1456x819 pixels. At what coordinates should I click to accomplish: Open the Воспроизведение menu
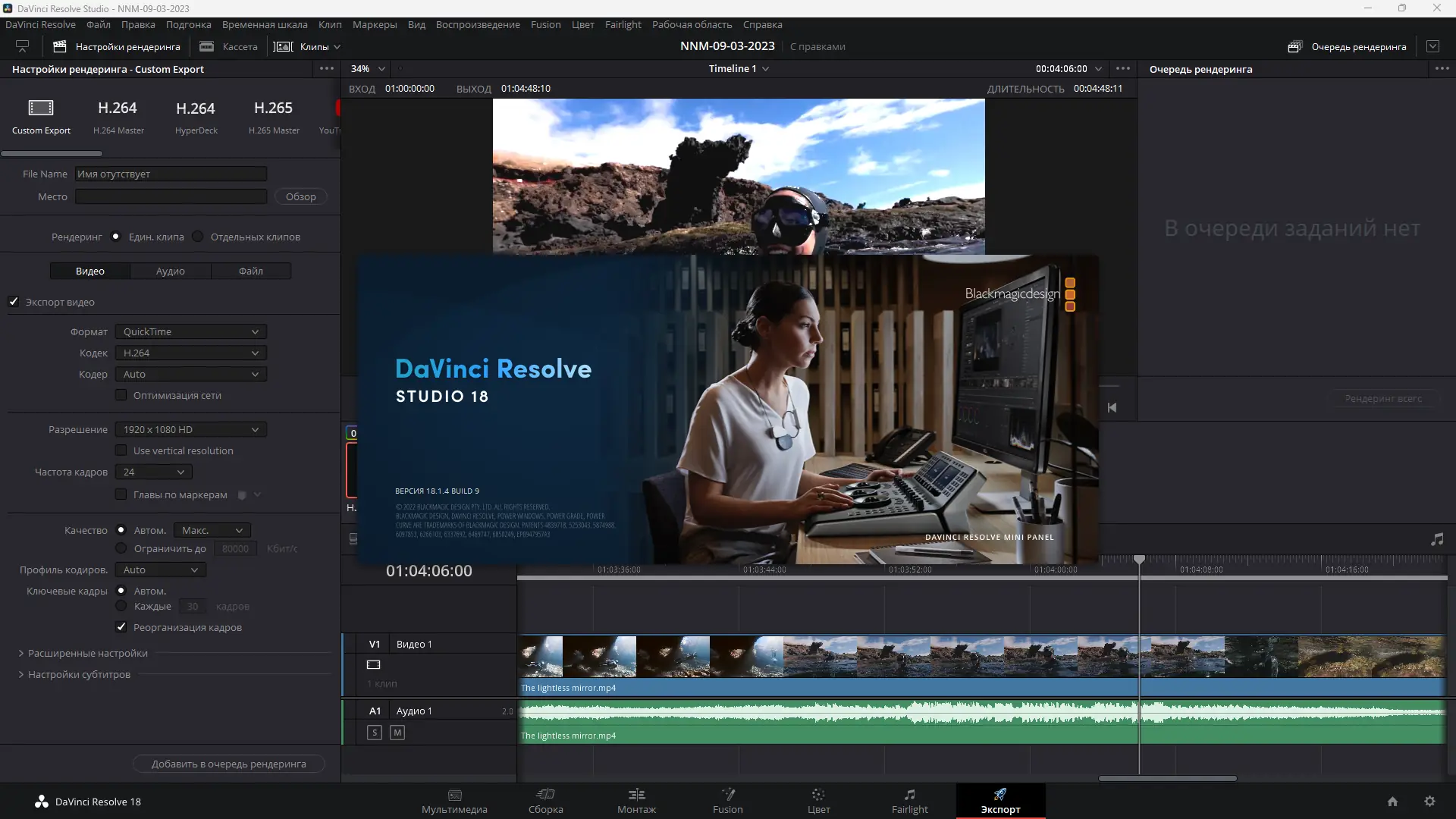pyautogui.click(x=477, y=24)
